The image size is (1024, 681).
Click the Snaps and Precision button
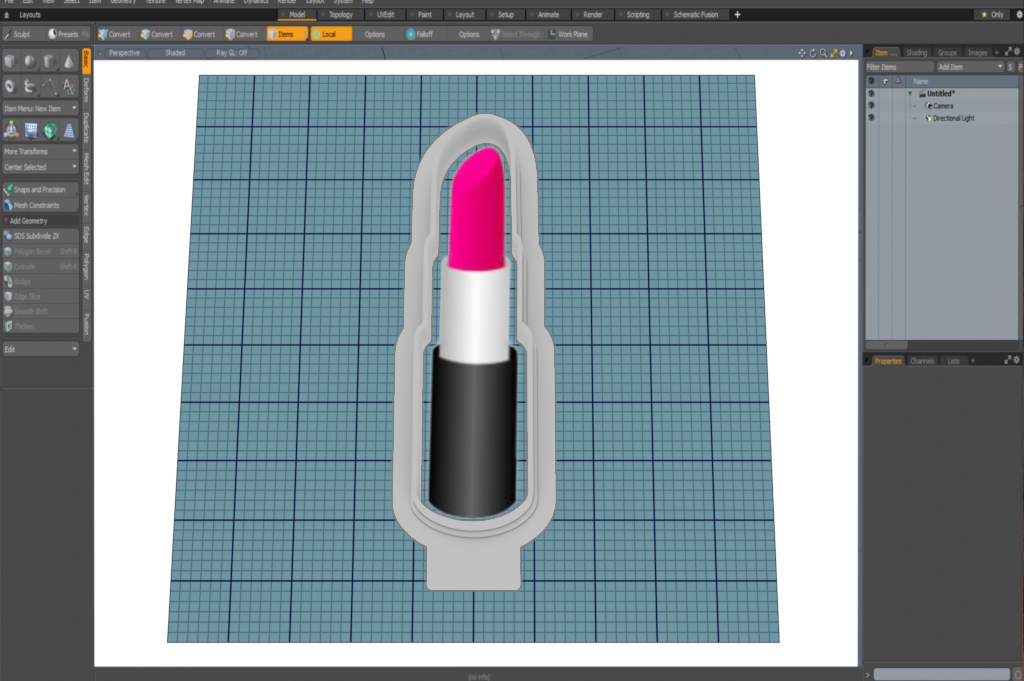pos(40,189)
